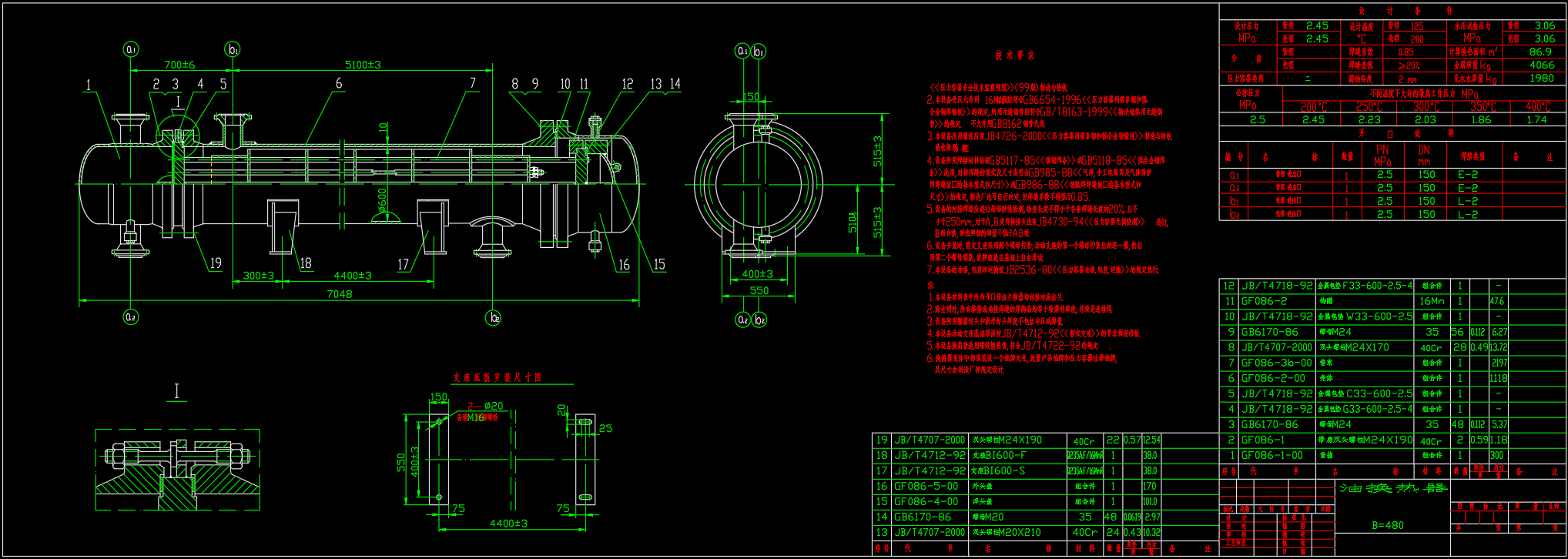The image size is (1568, 559).
Task: Click the 7048 overall length dimension
Action: tap(339, 293)
